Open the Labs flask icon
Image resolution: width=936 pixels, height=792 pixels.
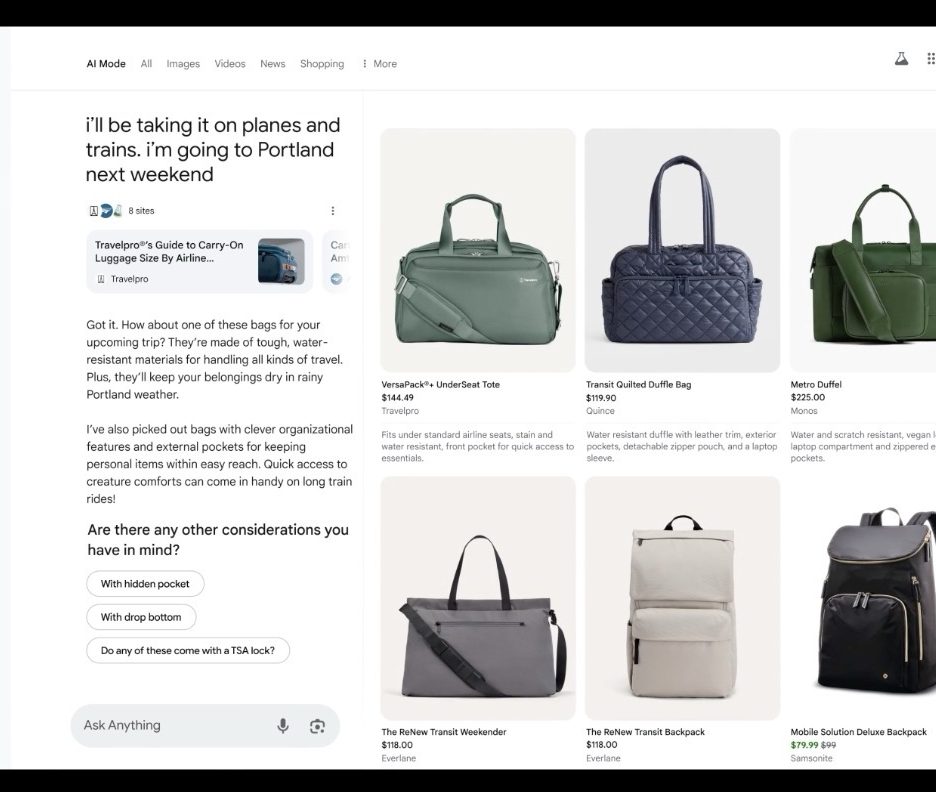click(x=901, y=60)
